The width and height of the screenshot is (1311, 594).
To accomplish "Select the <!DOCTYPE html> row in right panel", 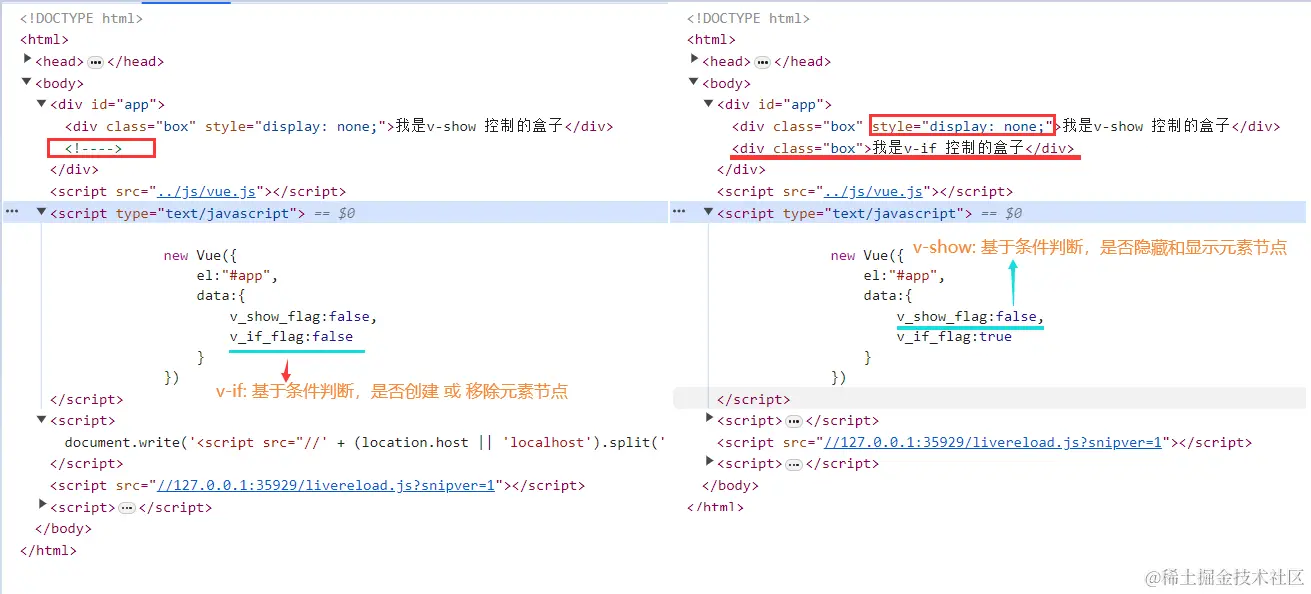I will point(748,18).
